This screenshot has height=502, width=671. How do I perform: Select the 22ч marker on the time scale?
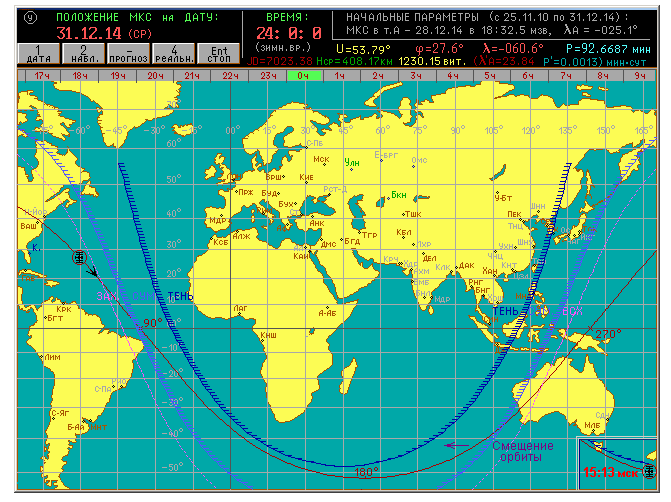[230, 76]
